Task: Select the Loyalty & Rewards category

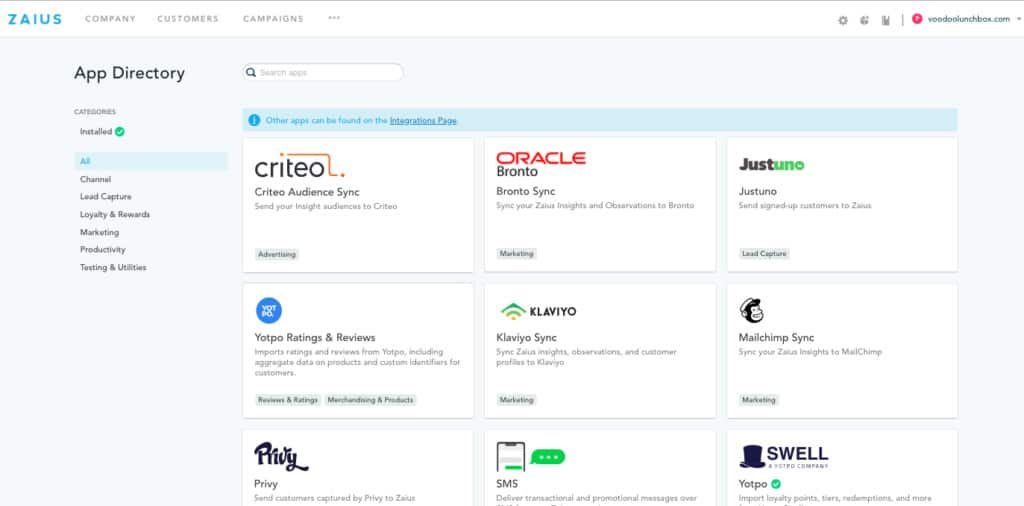Action: pyautogui.click(x=115, y=214)
